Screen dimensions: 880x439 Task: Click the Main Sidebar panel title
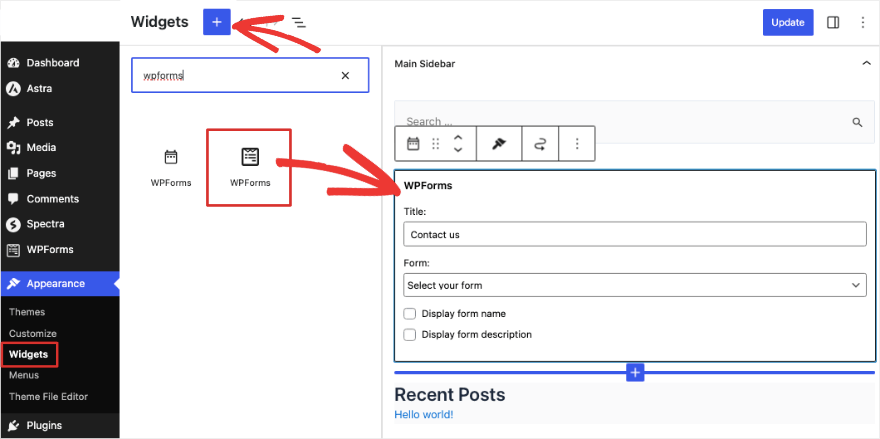425,64
